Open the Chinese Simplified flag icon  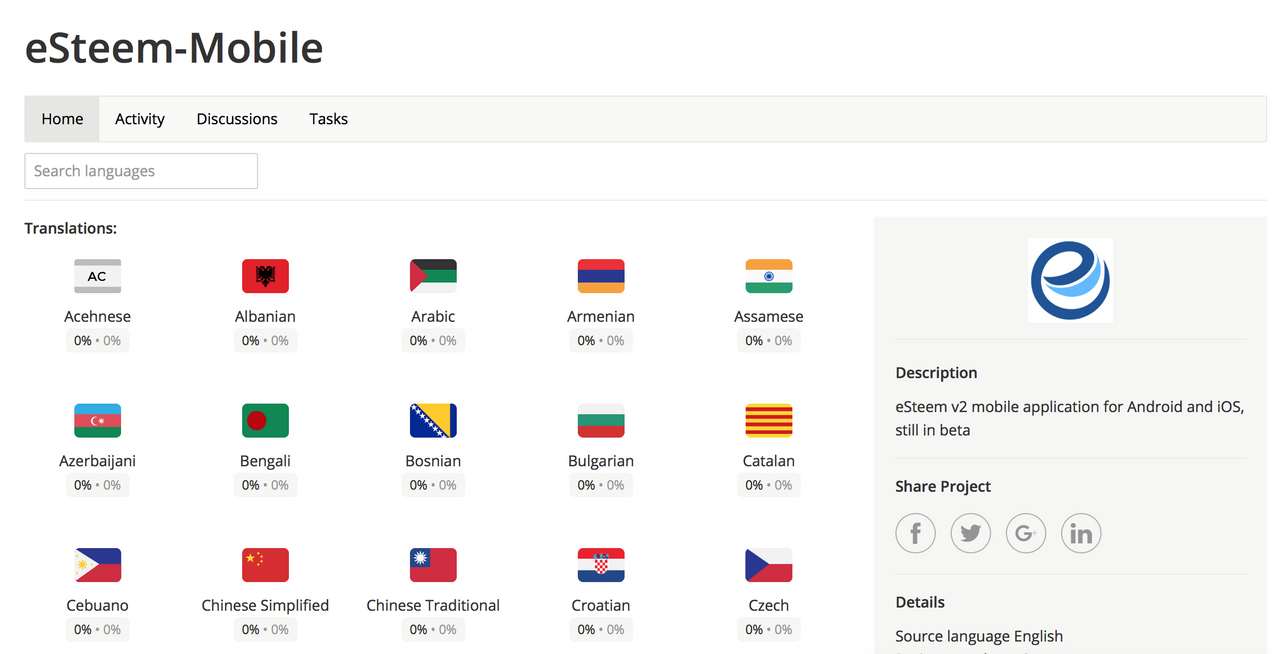tap(265, 565)
